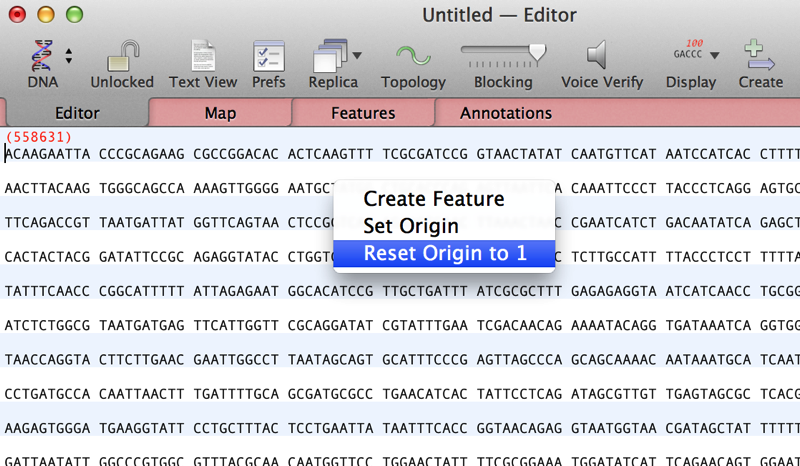Click the Replica windows icon

(328, 55)
